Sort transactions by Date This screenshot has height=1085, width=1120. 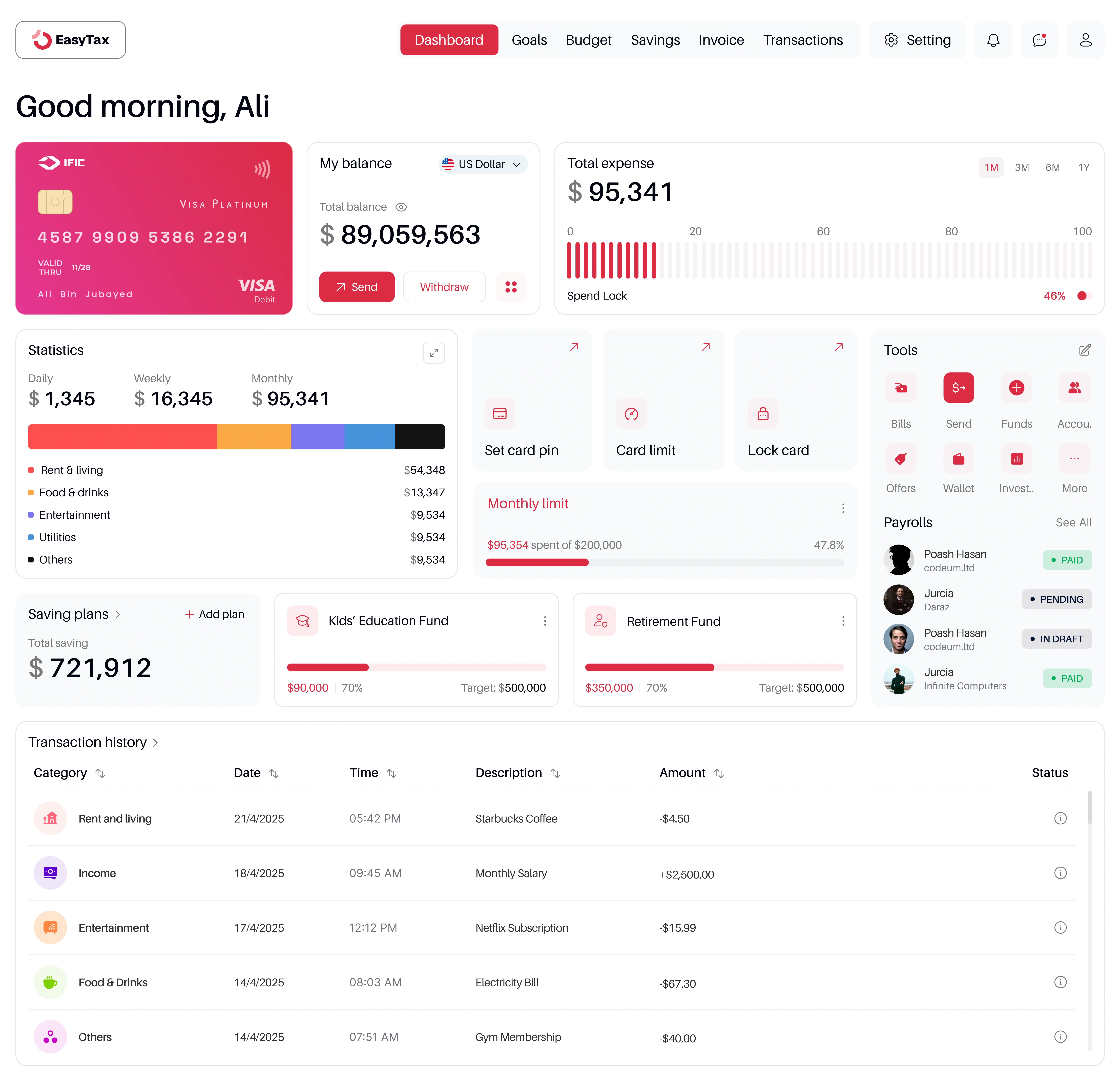tap(274, 774)
